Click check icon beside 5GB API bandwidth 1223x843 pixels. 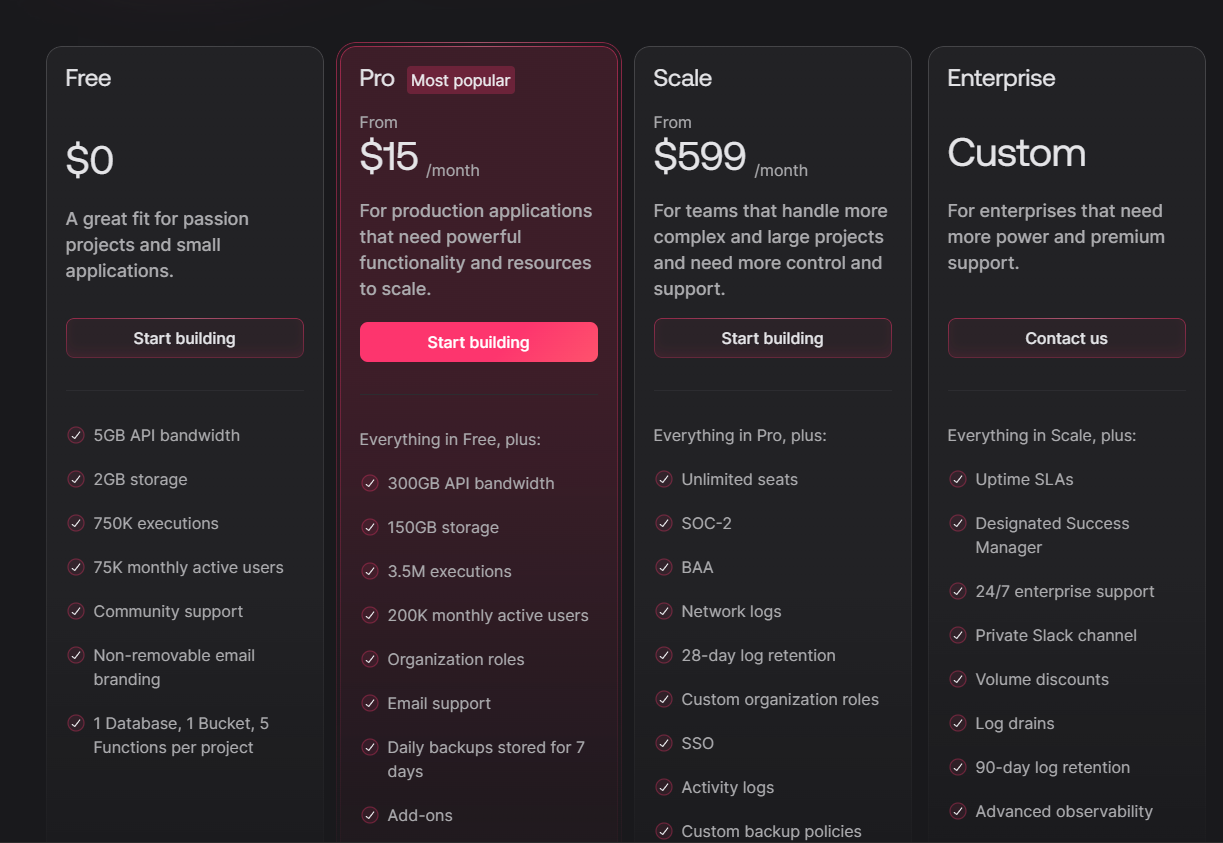point(75,435)
